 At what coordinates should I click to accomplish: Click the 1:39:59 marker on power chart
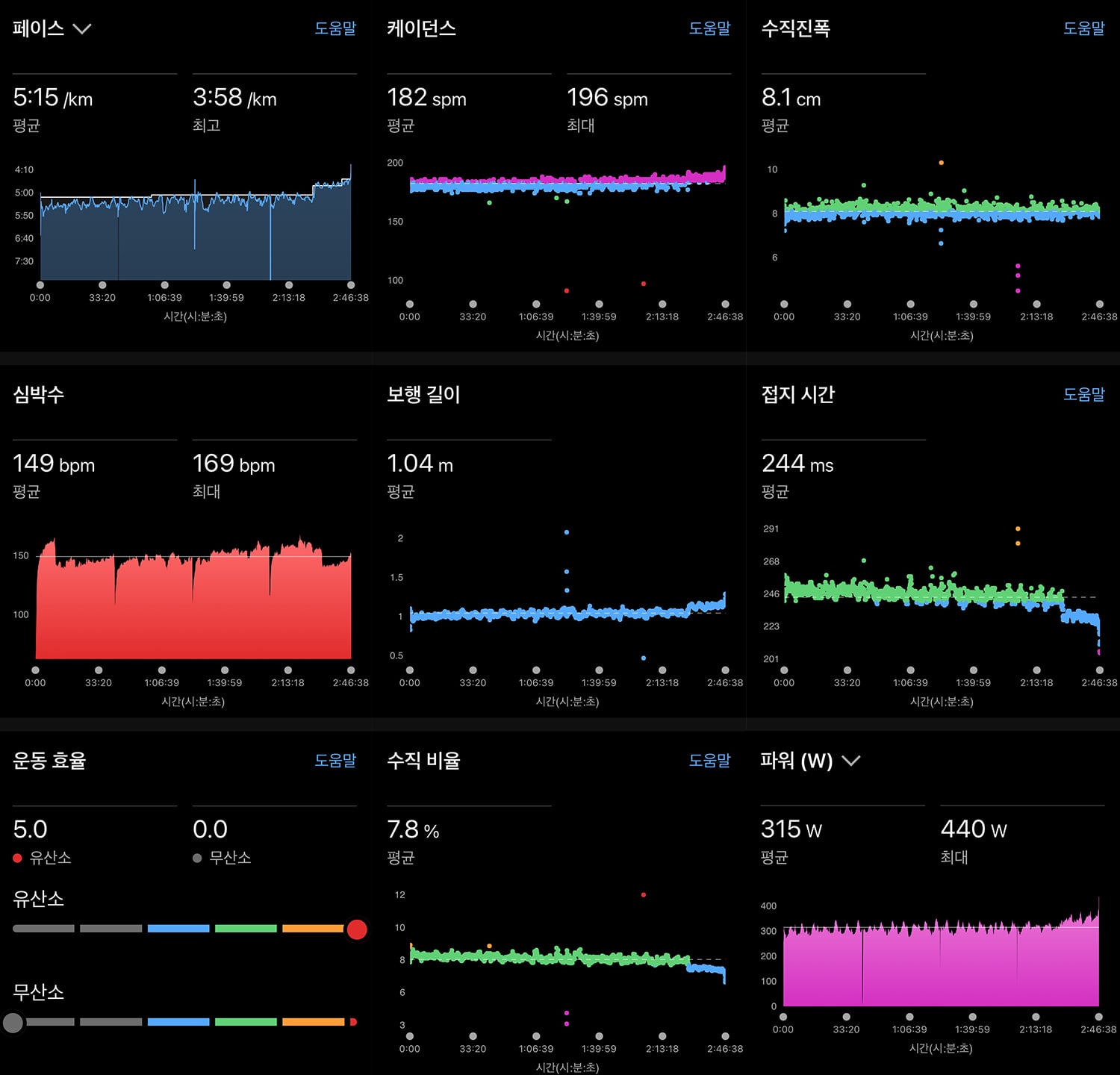[972, 1017]
